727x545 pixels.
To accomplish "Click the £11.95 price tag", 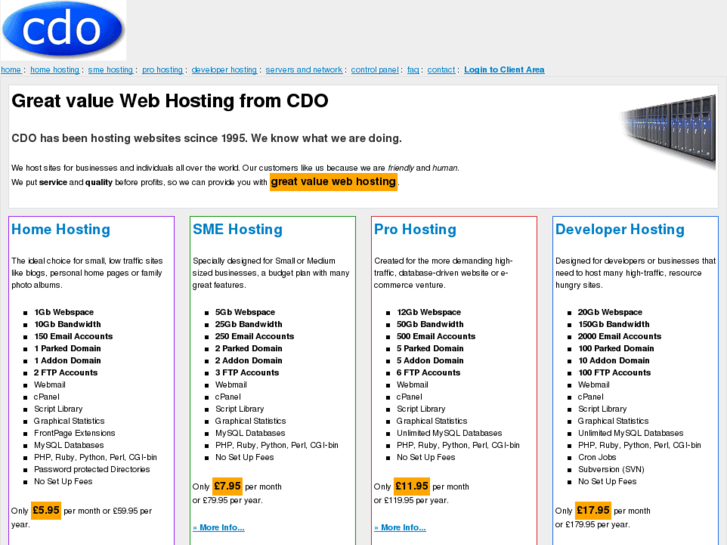I will pos(412,486).
